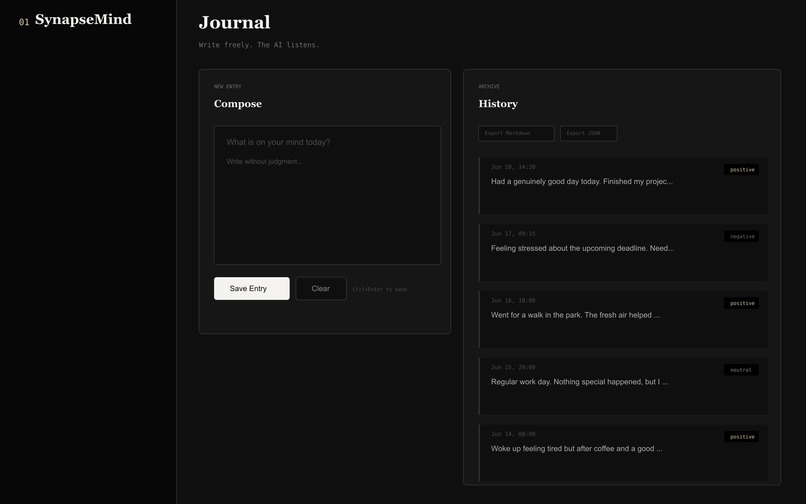
Task: Open entry 'Feeling stressed about the upcoming deadline'
Action: (623, 253)
